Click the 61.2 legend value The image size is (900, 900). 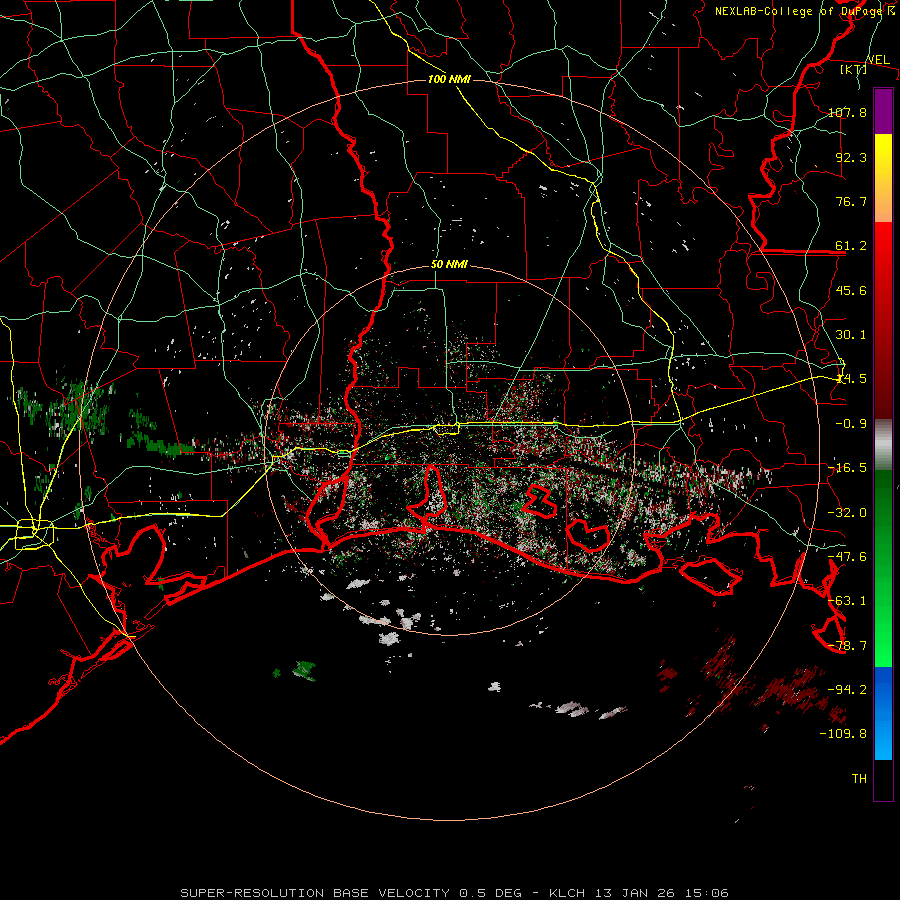click(x=851, y=246)
